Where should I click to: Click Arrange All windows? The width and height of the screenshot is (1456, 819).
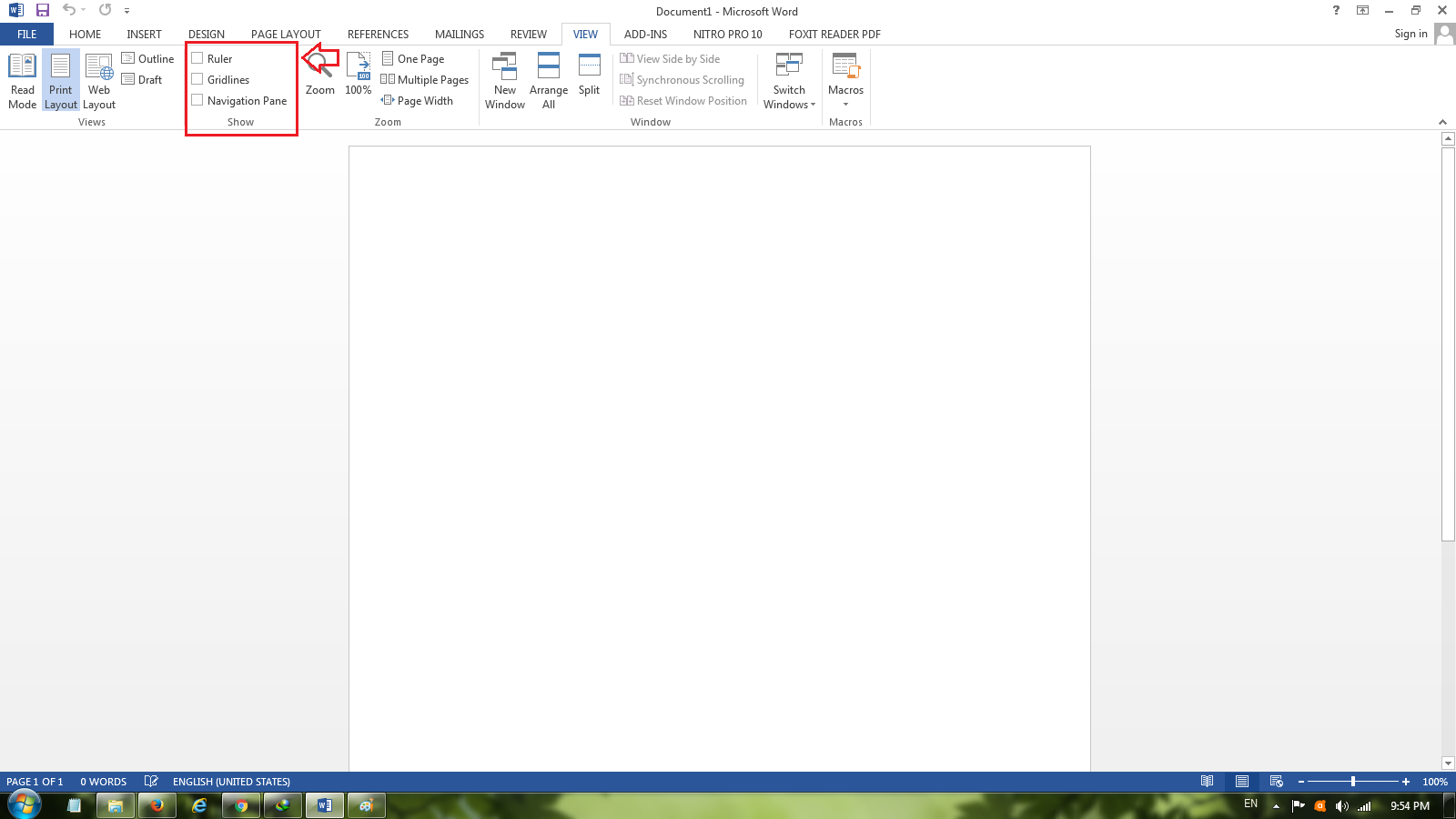(549, 80)
